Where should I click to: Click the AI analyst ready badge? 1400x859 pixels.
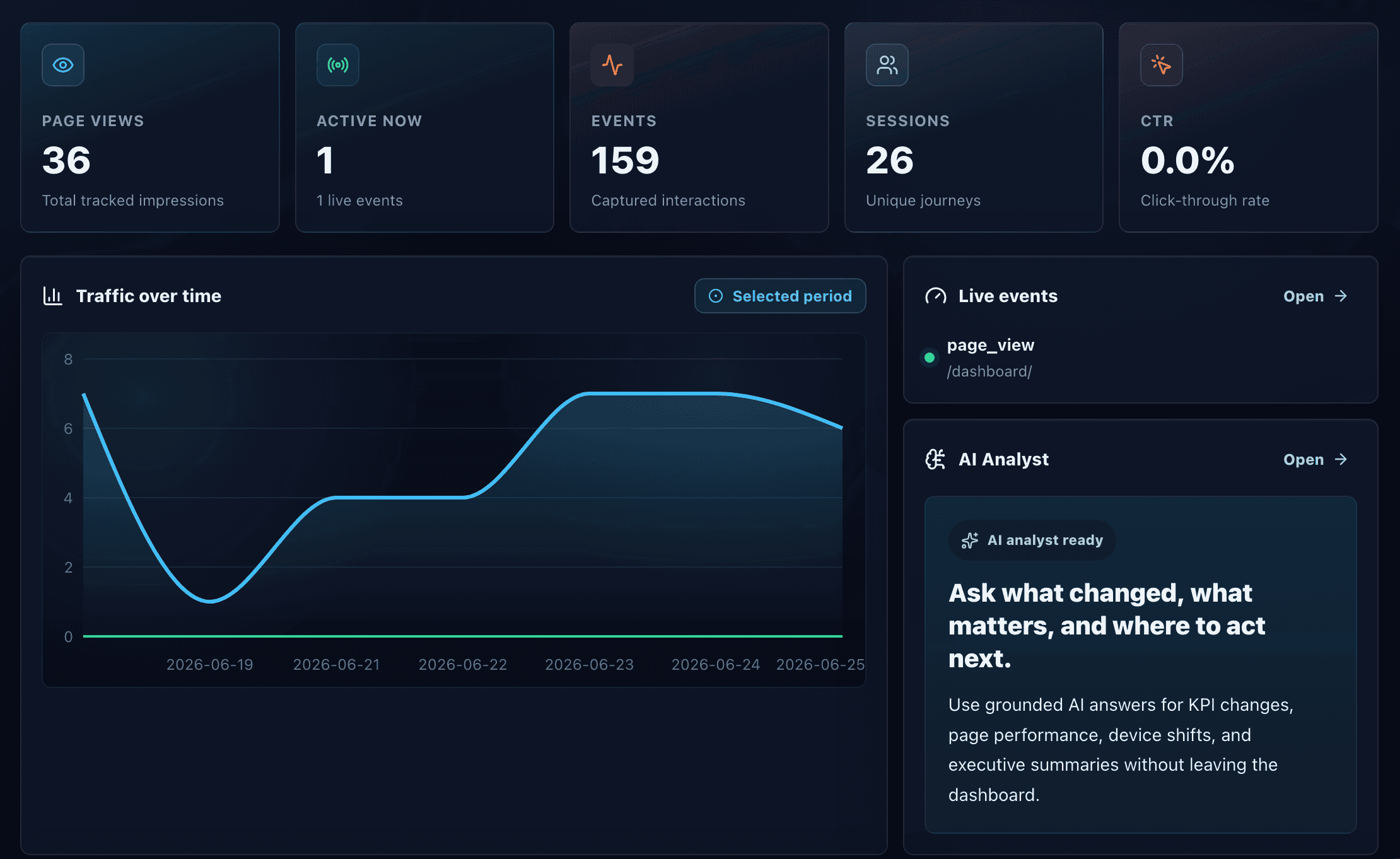click(x=1032, y=541)
